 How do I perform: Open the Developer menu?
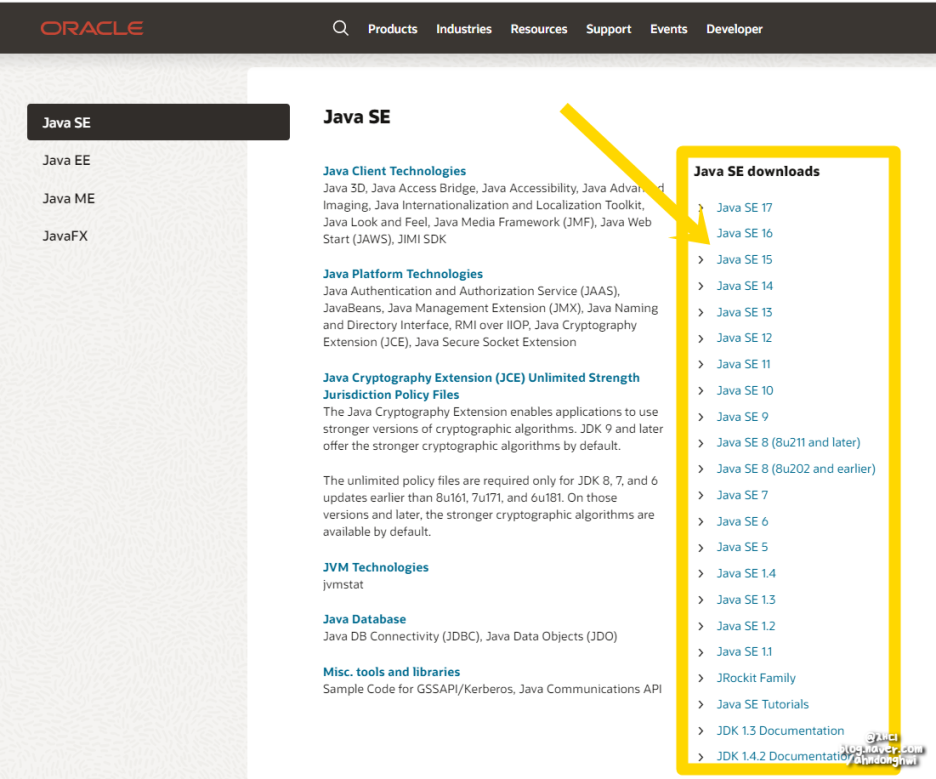[x=734, y=29]
